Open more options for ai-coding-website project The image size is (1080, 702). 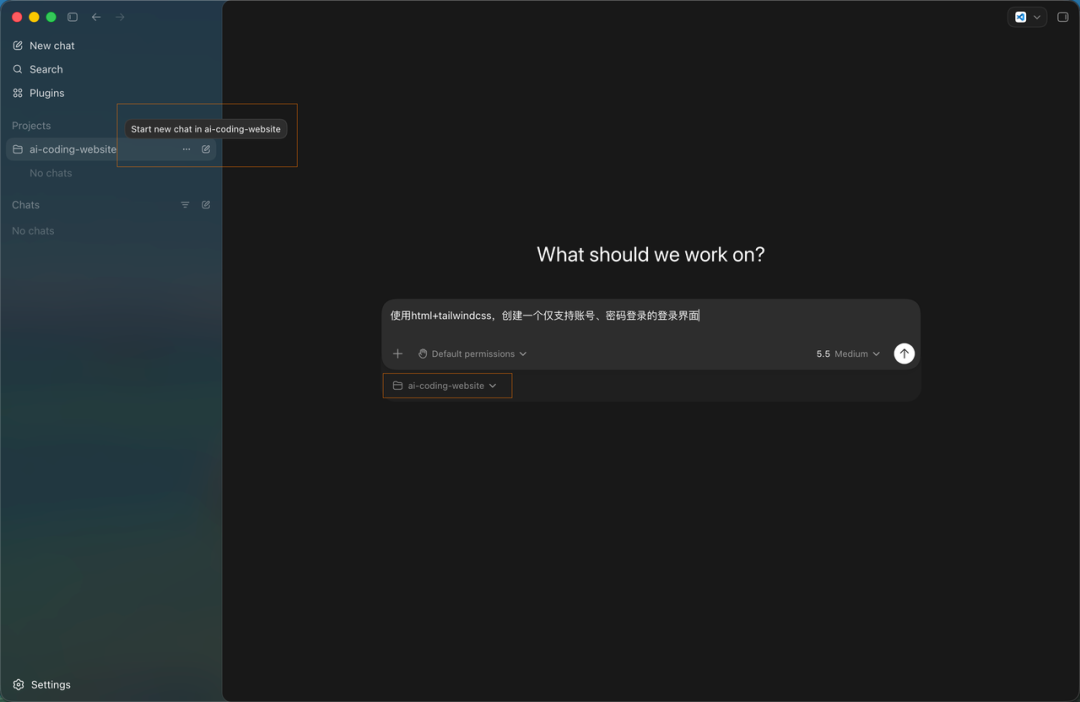click(186, 149)
